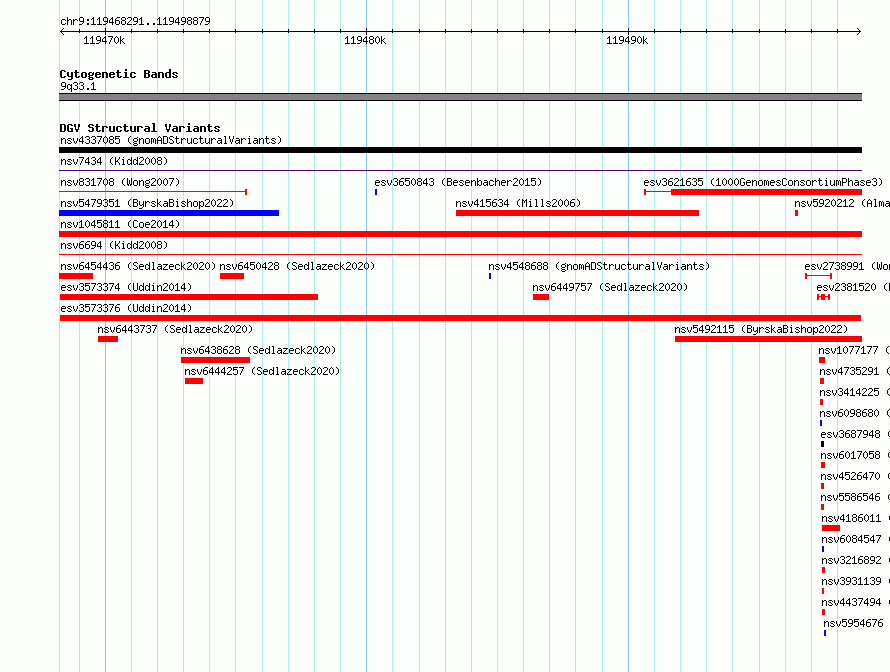Viewport: 890px width, 672px height.
Task: Click the nsv4337085 gnomADStructuralVariants label
Action: [x=171, y=140]
